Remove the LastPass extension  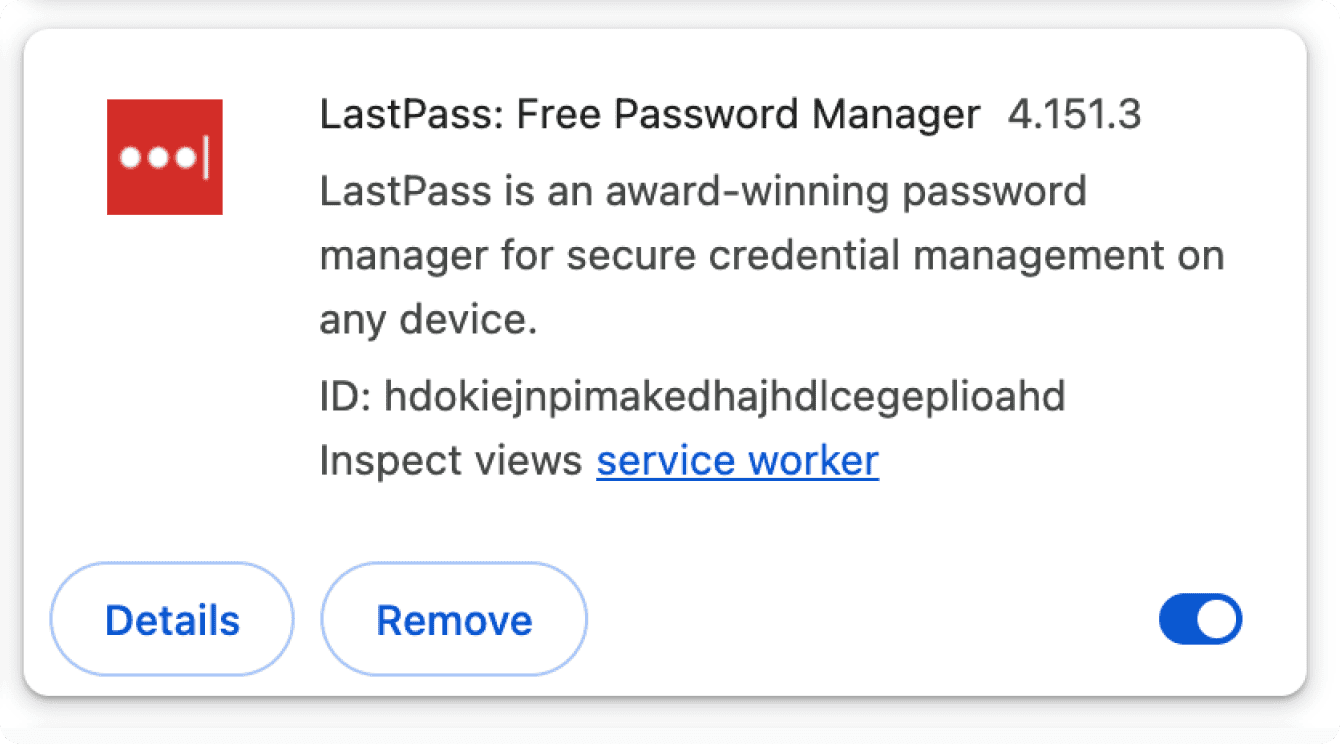454,620
